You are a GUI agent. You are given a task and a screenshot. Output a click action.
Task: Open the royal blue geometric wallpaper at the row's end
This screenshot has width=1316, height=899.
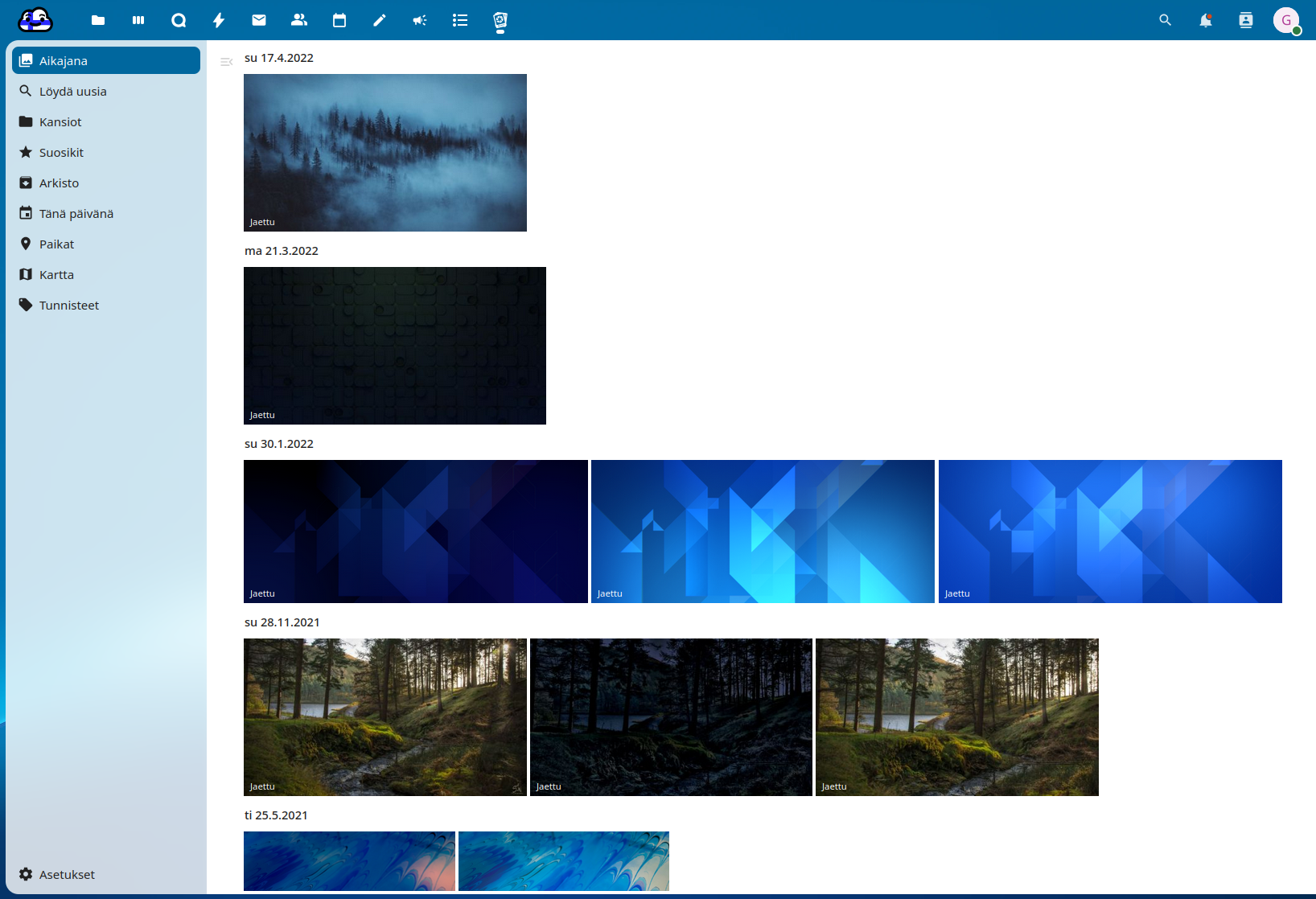1110,532
